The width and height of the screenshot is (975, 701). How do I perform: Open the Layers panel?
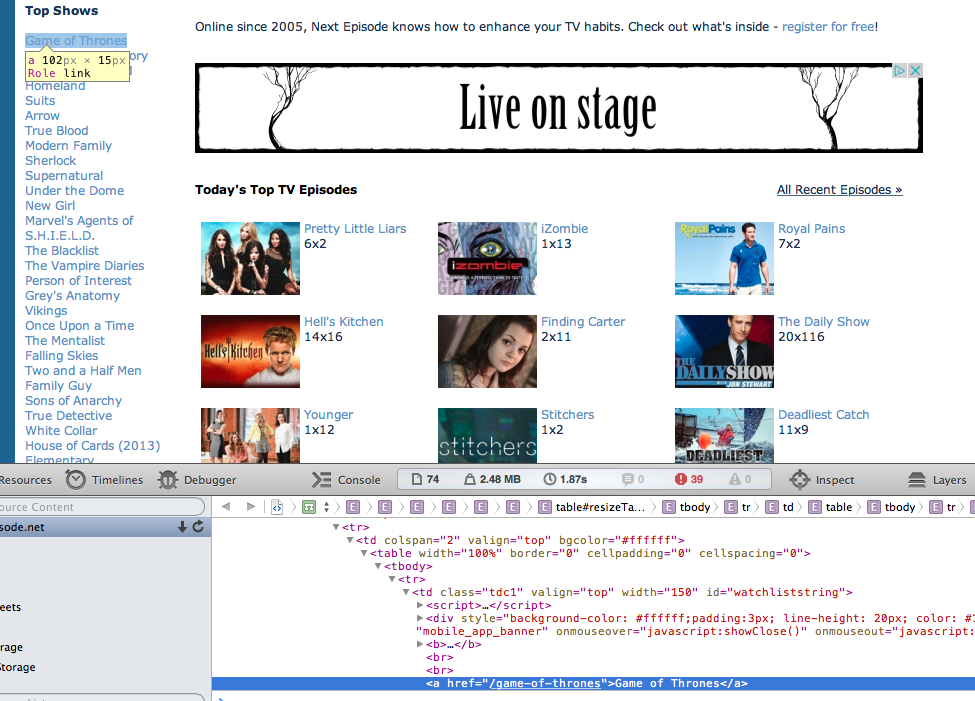pyautogui.click(x=937, y=480)
